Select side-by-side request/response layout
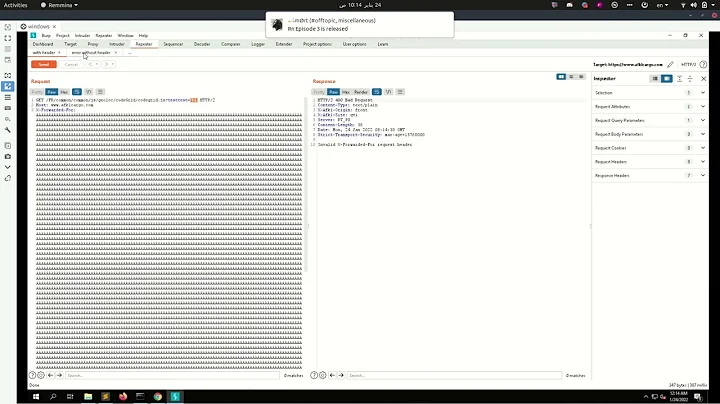The width and height of the screenshot is (720, 404). coord(561,77)
